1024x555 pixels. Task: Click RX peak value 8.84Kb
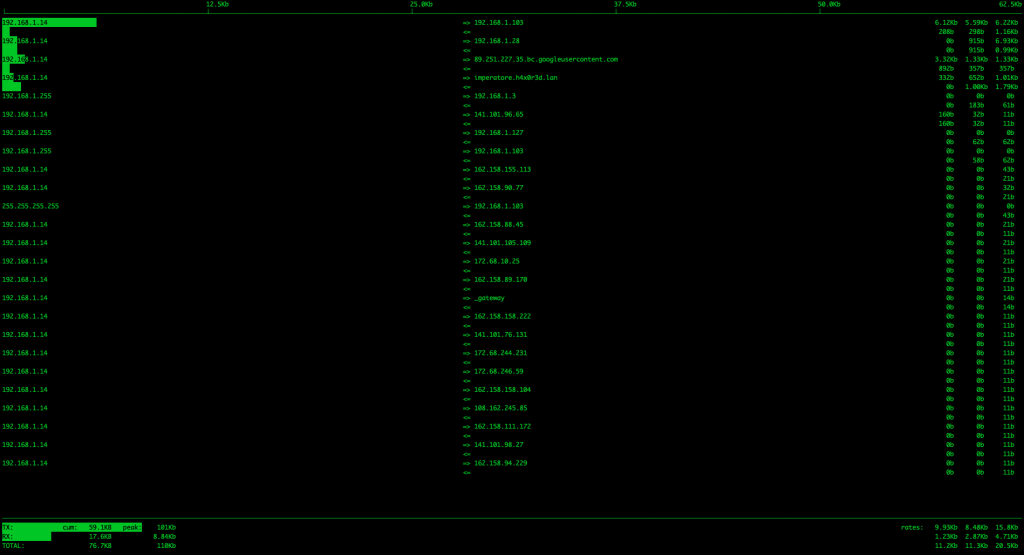(x=165, y=537)
